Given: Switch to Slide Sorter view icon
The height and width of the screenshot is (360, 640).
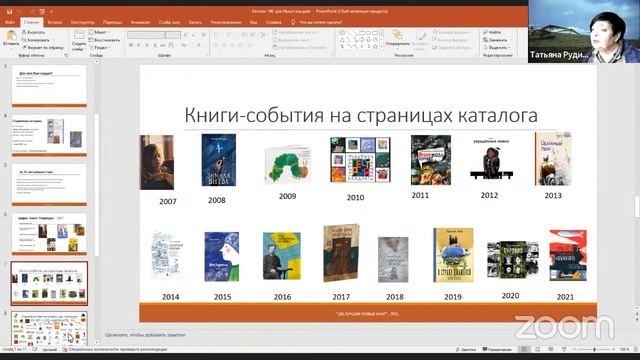Looking at the screenshot, I should pos(538,349).
